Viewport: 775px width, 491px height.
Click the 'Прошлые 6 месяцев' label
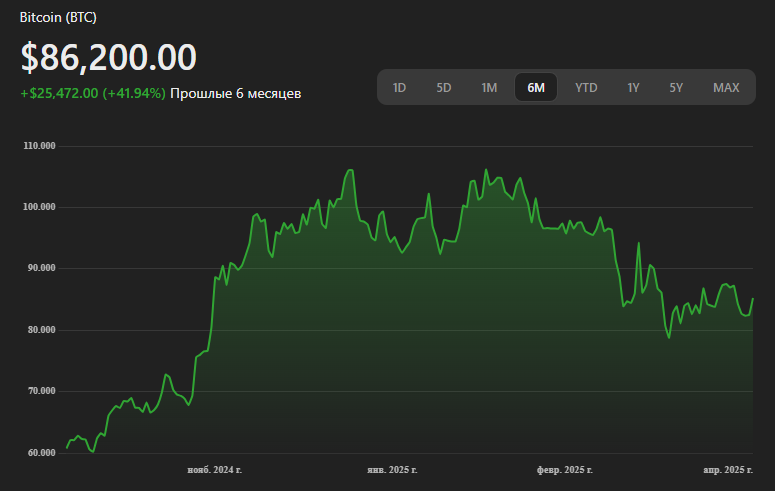[235, 93]
